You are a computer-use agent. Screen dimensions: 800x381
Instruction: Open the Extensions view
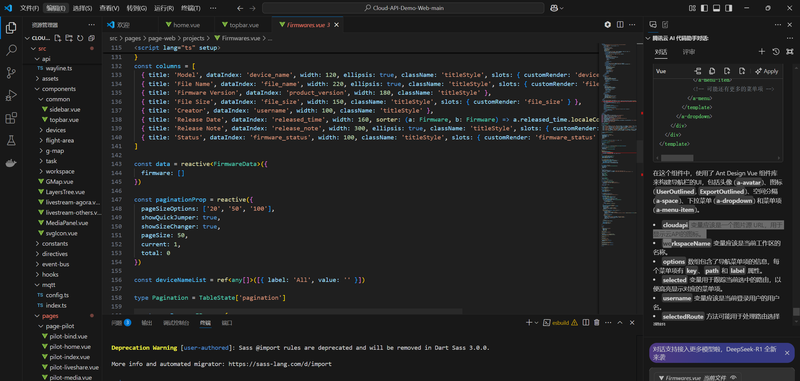(x=11, y=118)
